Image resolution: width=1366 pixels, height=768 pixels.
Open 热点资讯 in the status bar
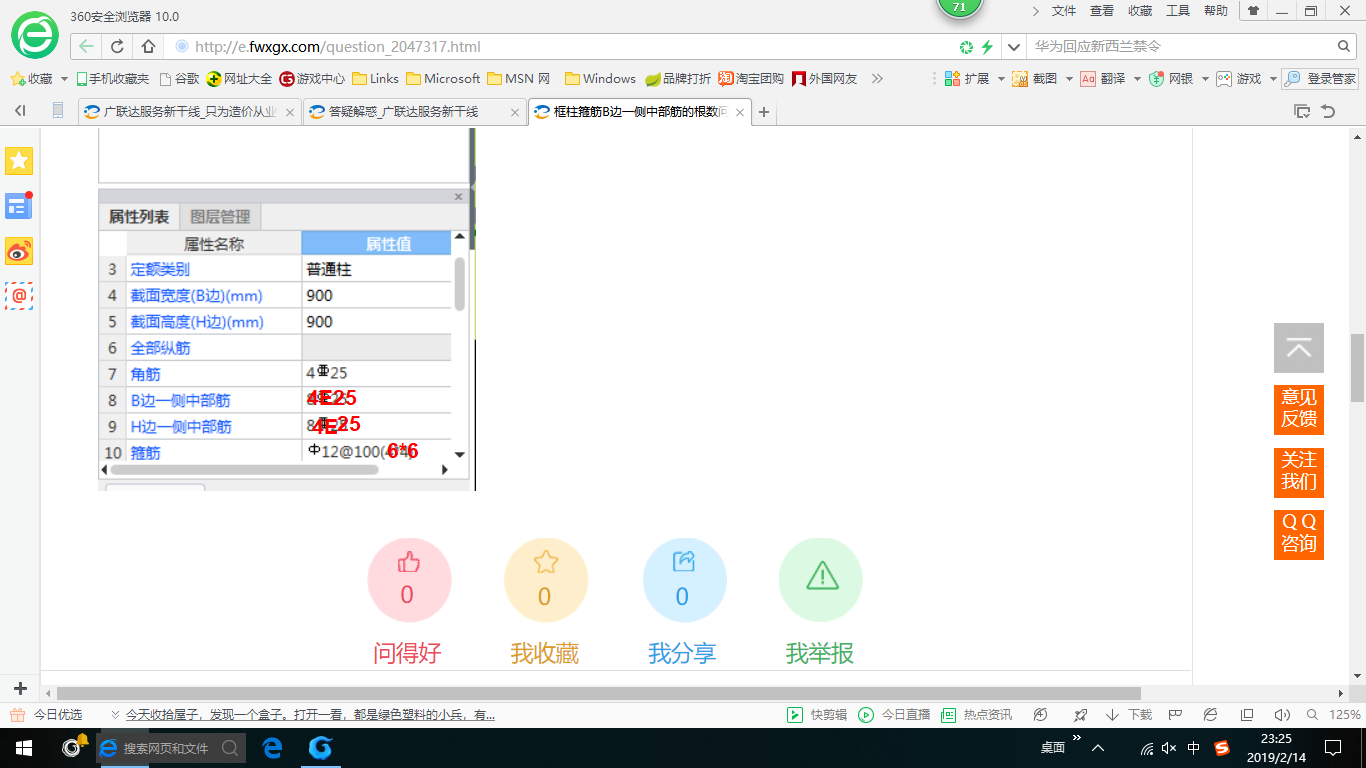[977, 715]
